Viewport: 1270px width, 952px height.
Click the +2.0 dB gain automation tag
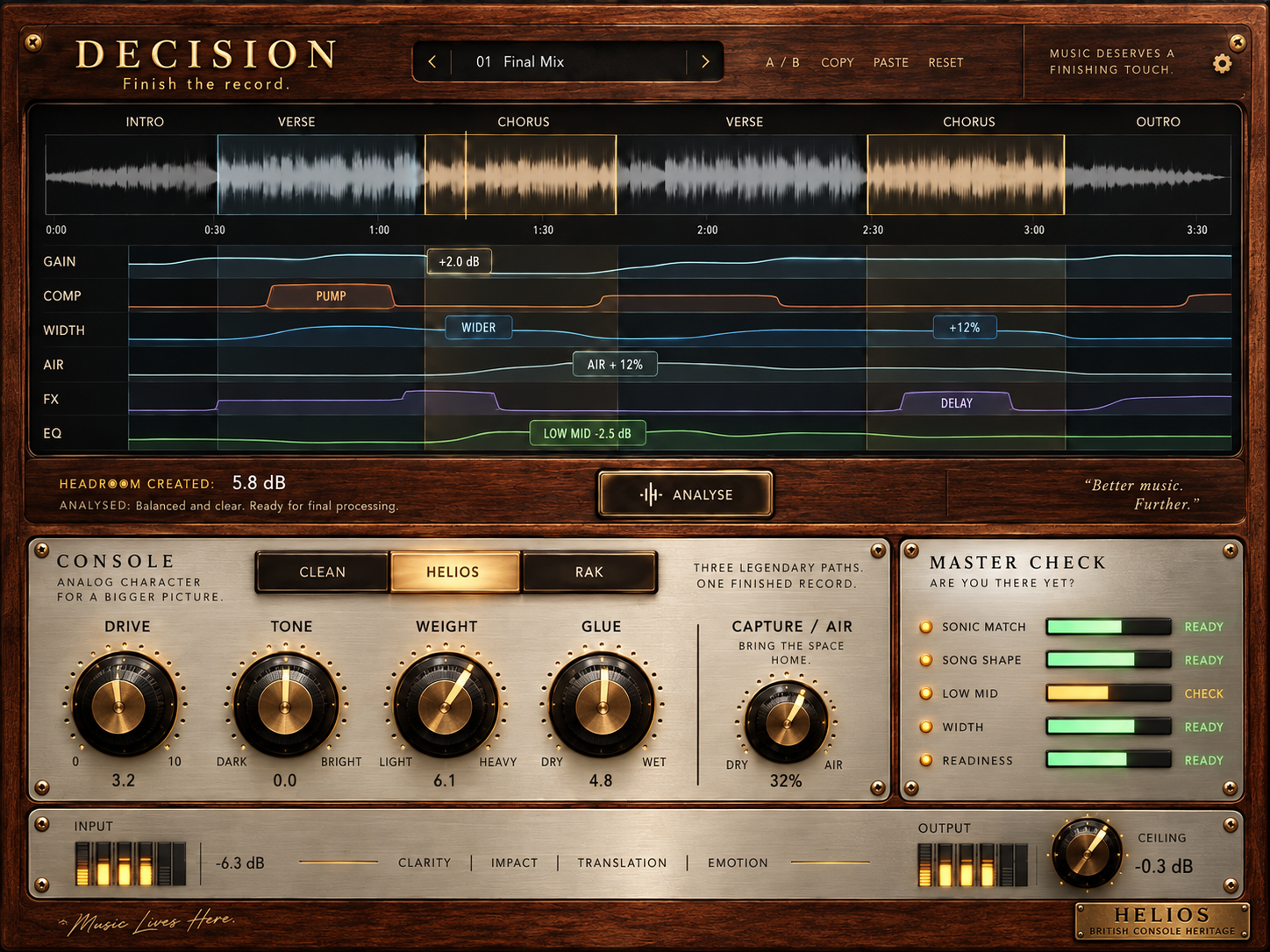459,261
